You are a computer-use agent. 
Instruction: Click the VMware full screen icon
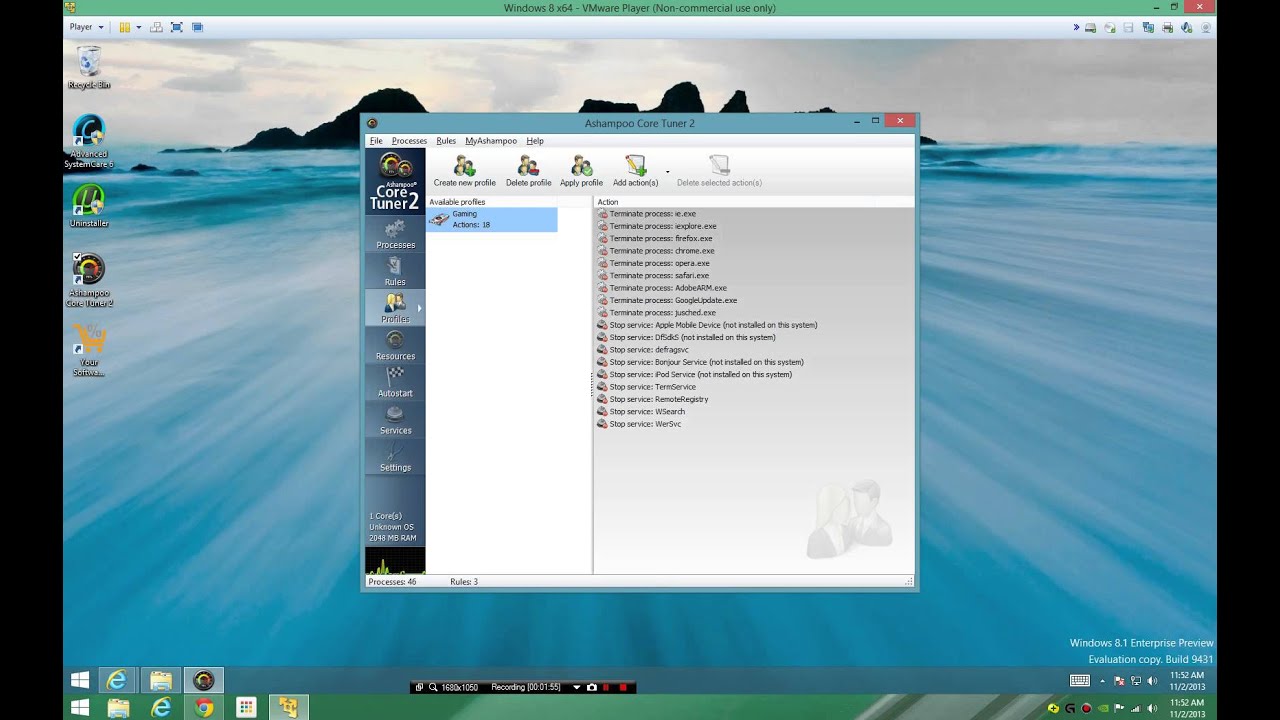point(176,27)
